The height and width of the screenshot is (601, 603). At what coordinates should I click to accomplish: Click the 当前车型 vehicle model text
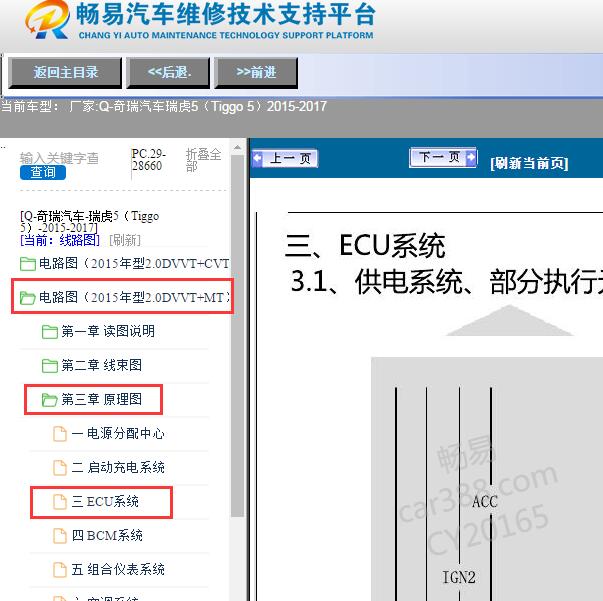[x=163, y=107]
